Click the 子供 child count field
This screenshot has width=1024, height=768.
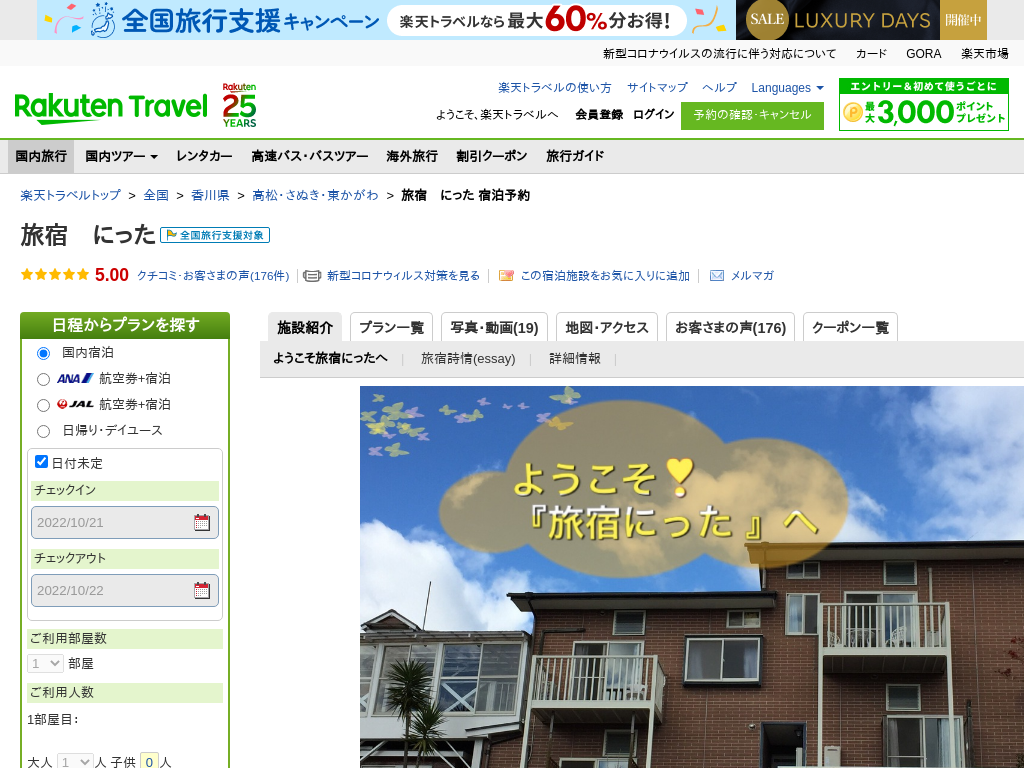pos(149,761)
